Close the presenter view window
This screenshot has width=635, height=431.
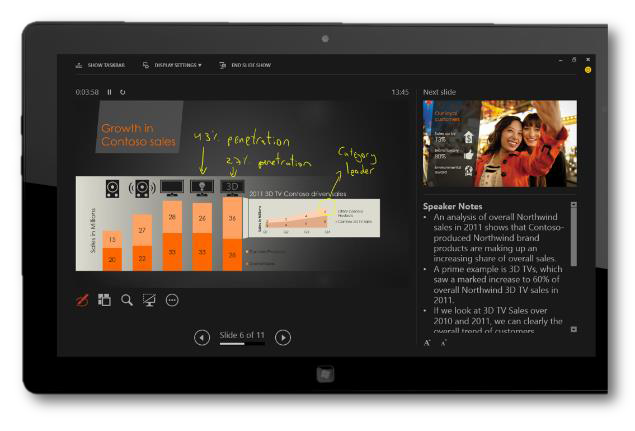pyautogui.click(x=588, y=60)
